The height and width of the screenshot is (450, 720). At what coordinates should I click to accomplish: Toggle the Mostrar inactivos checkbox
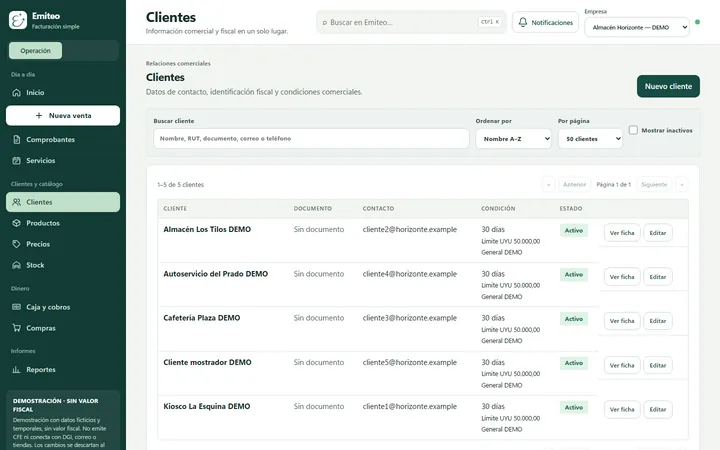click(x=633, y=130)
